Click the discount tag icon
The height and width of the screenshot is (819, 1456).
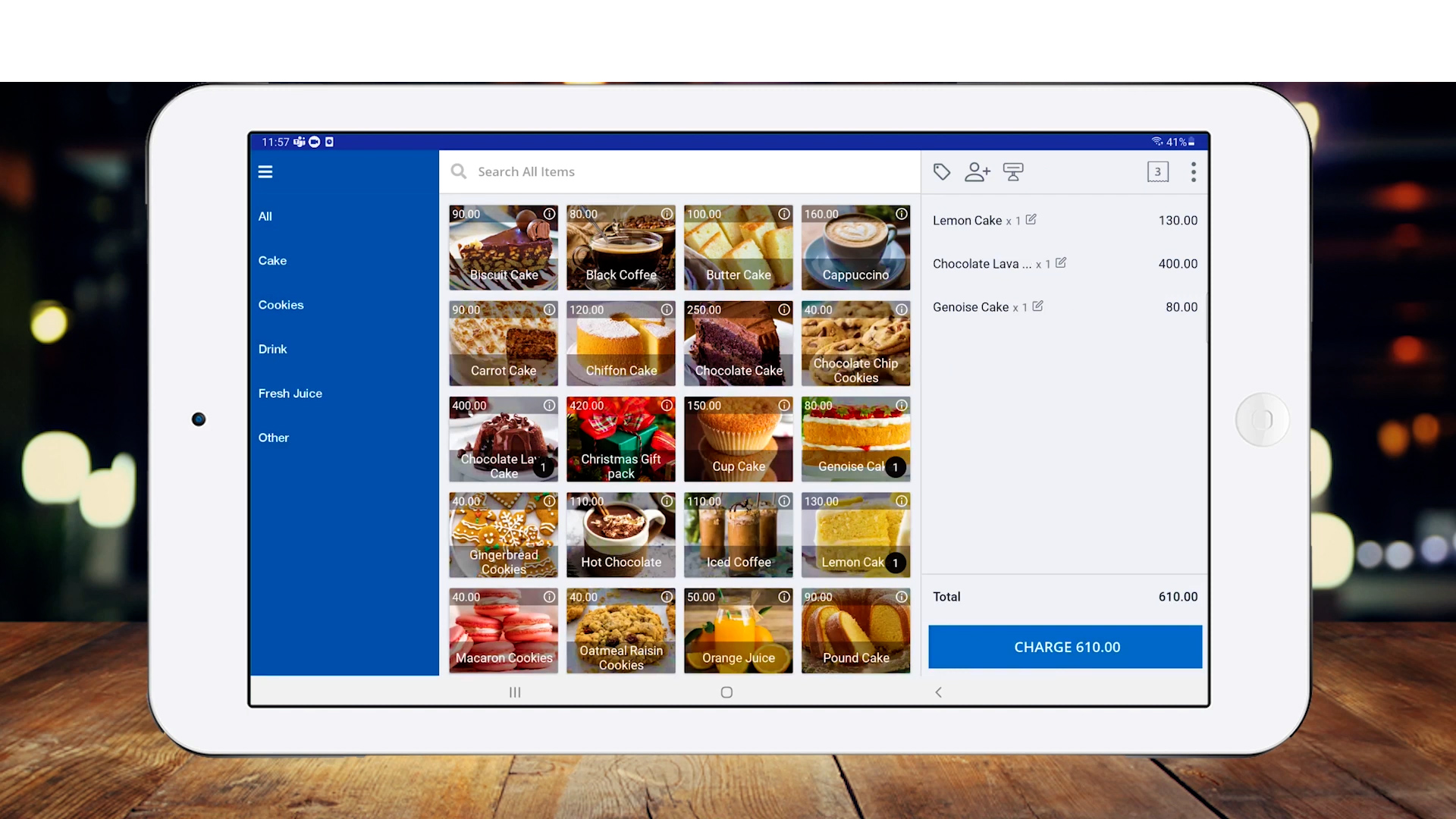[x=942, y=172]
